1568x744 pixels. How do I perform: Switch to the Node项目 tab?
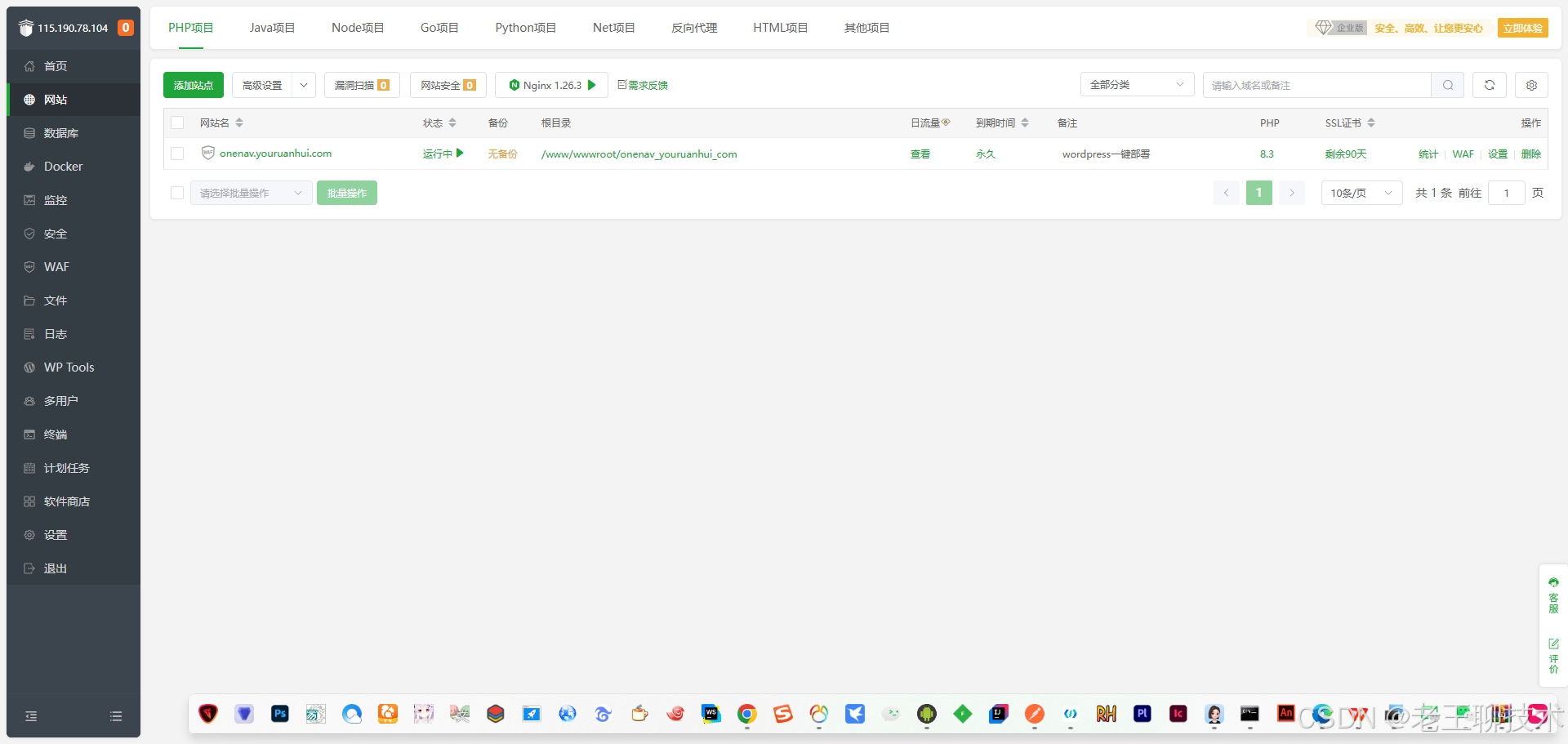point(358,28)
